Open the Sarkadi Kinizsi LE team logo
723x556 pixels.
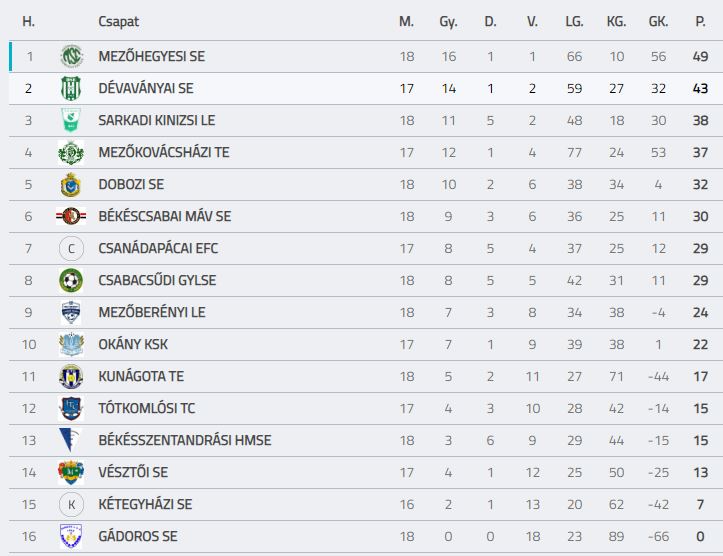coord(71,120)
